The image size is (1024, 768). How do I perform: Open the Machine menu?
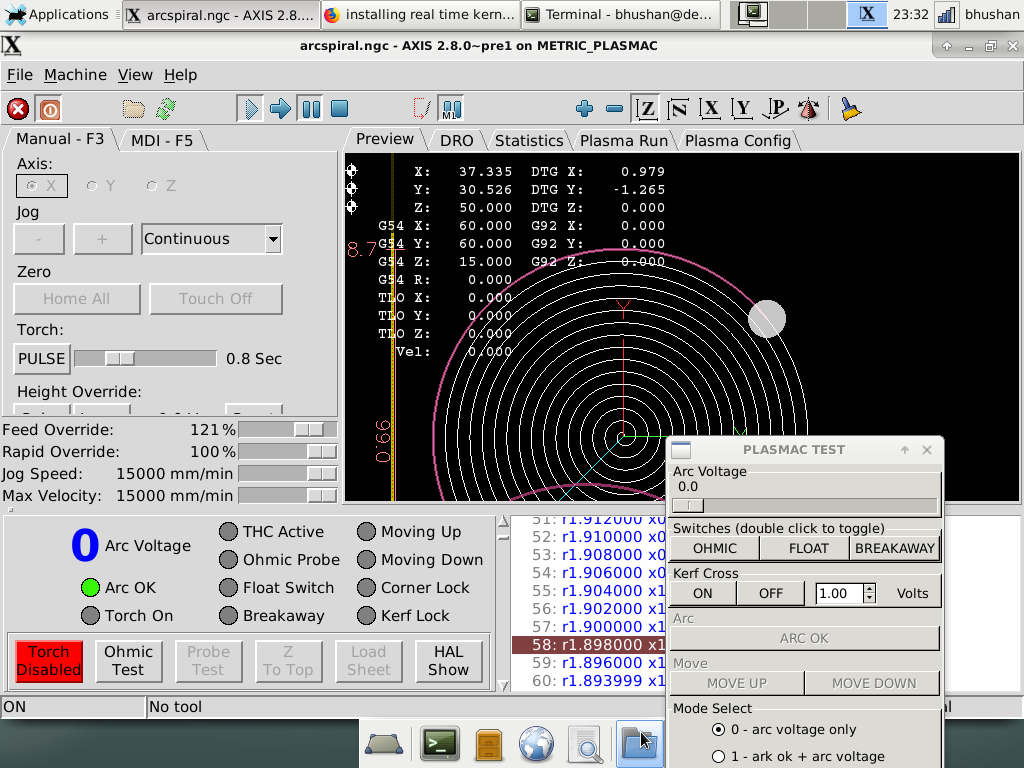pyautogui.click(x=75, y=75)
